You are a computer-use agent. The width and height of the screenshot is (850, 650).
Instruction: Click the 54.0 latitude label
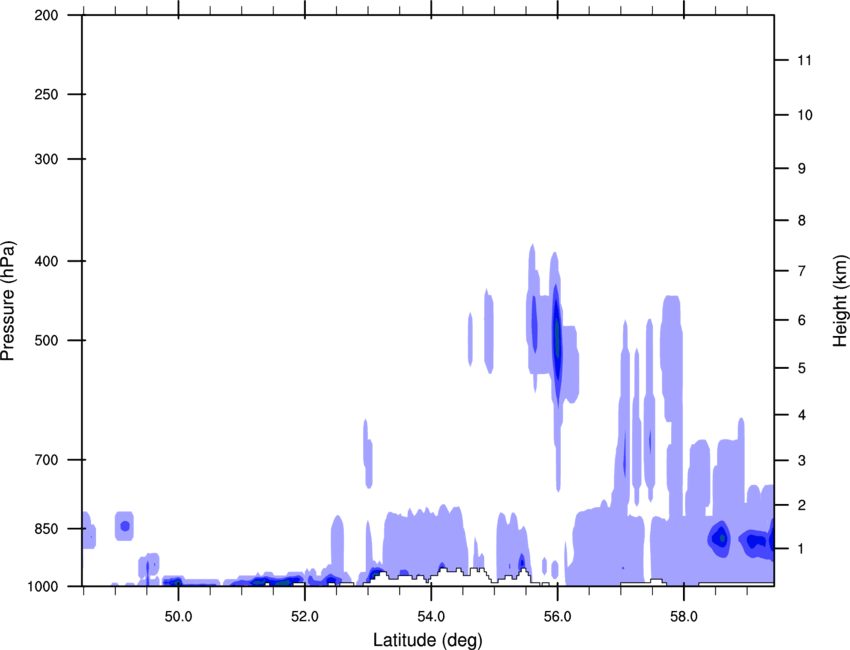(x=431, y=616)
